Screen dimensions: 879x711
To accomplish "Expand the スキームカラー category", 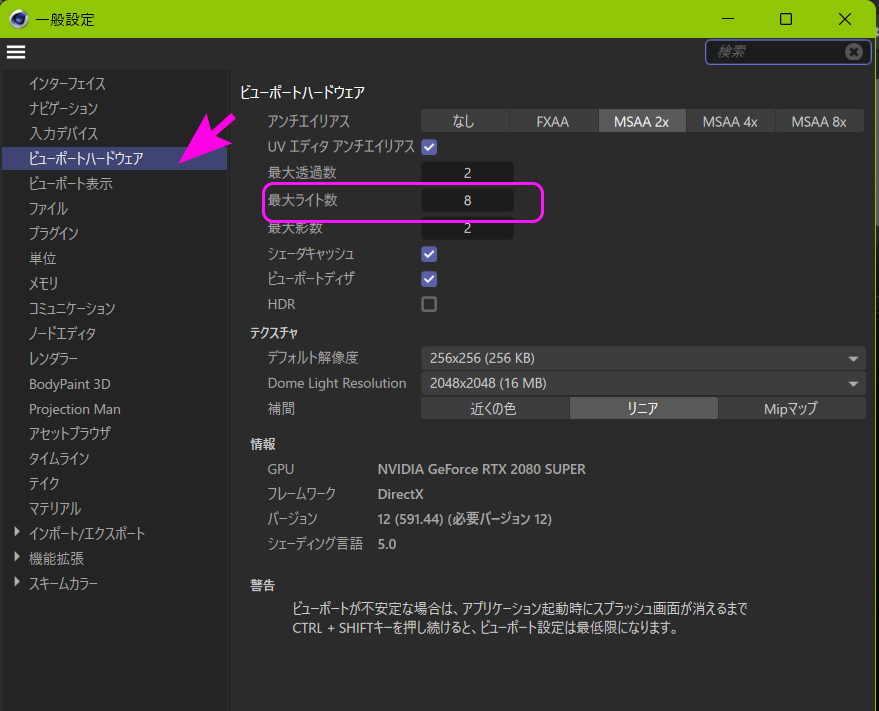I will click(17, 583).
